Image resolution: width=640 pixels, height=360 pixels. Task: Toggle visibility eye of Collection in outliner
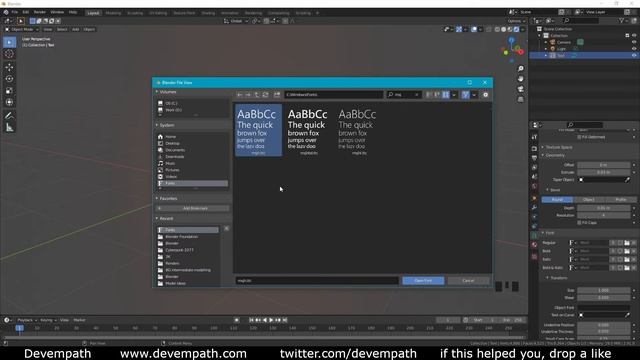click(634, 36)
